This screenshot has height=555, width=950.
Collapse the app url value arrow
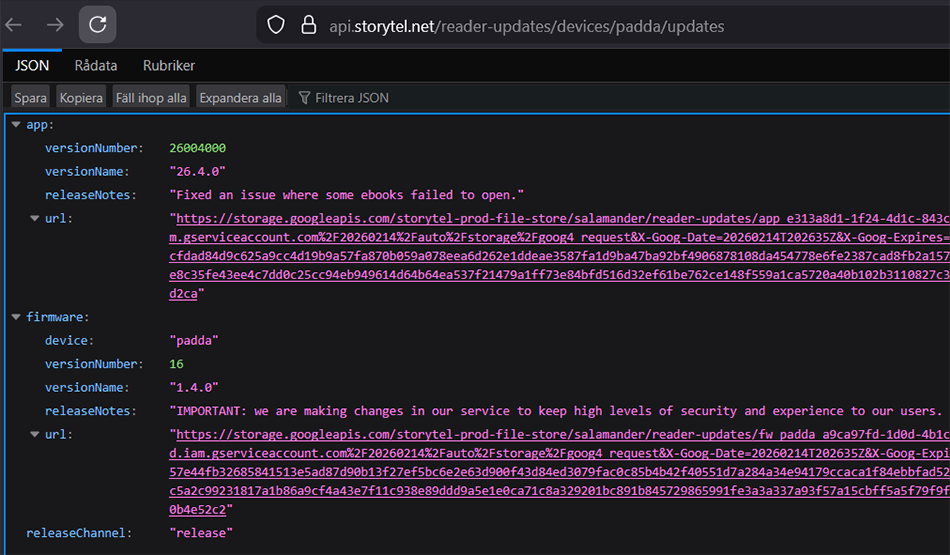(34, 218)
